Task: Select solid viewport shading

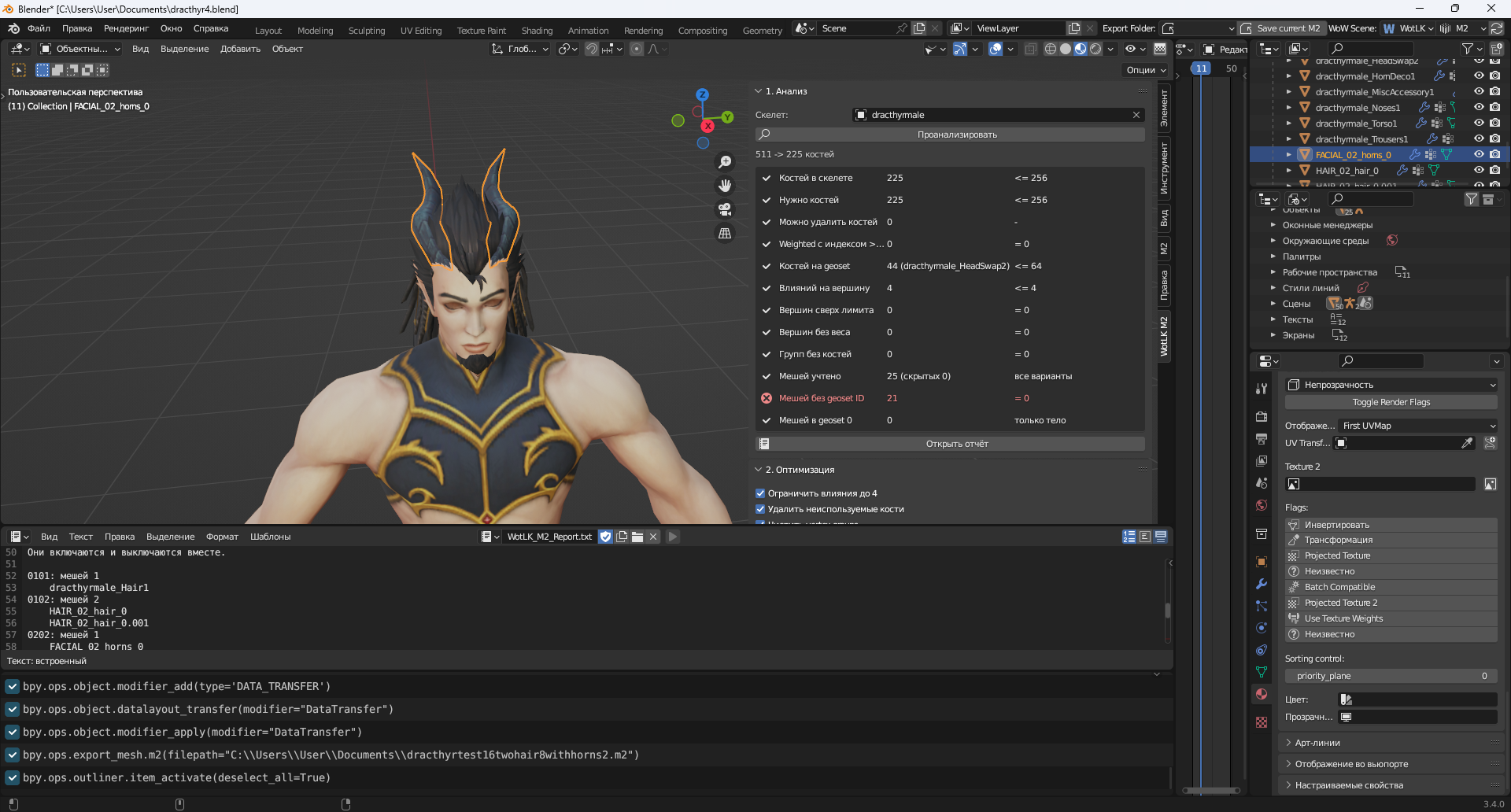Action: 1066,49
